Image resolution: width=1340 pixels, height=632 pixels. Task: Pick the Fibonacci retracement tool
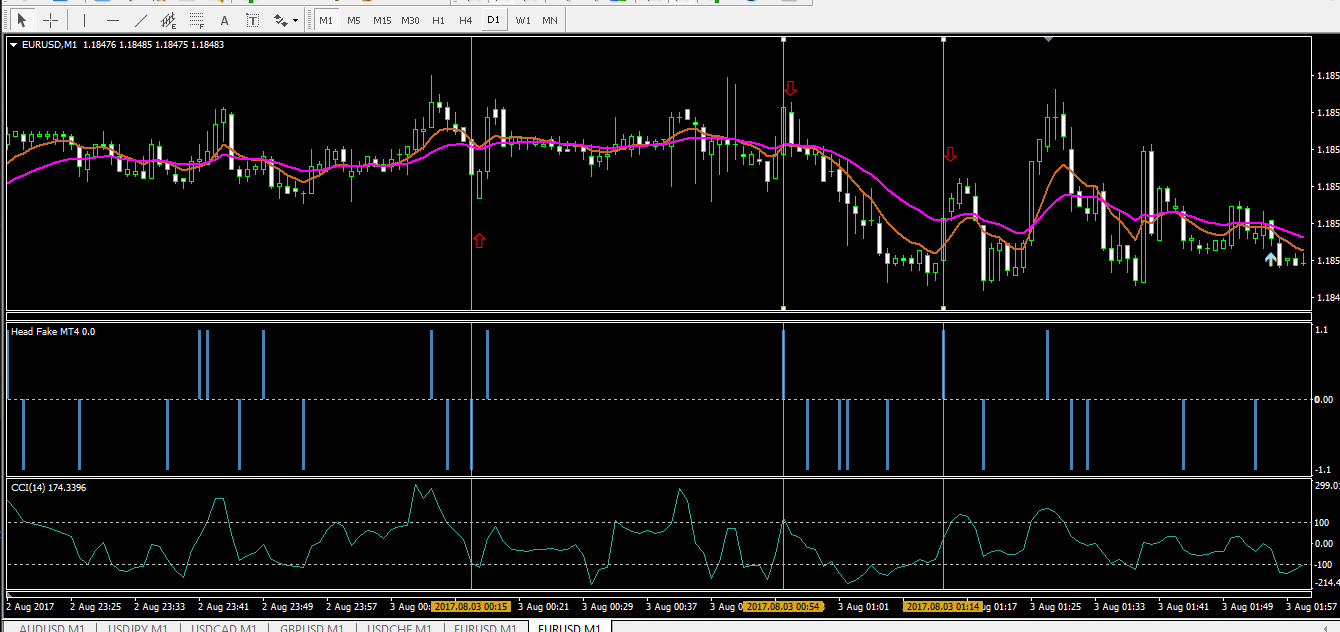tap(197, 20)
